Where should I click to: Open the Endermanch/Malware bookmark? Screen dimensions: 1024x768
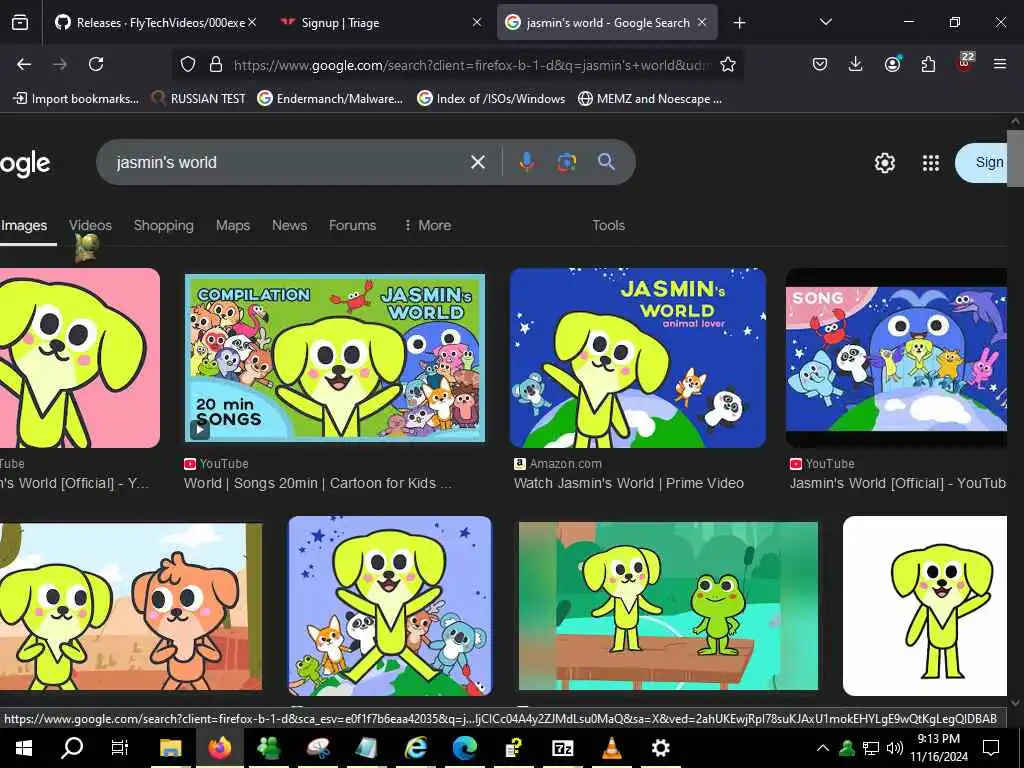click(330, 99)
